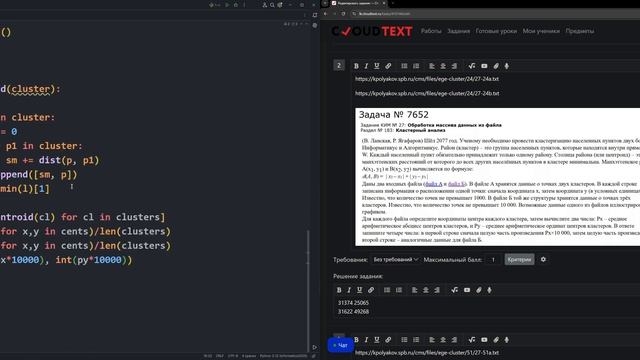The width and height of the screenshot is (640, 360).
Task: Insert video in the solution editor toolbar
Action: [x=467, y=290]
